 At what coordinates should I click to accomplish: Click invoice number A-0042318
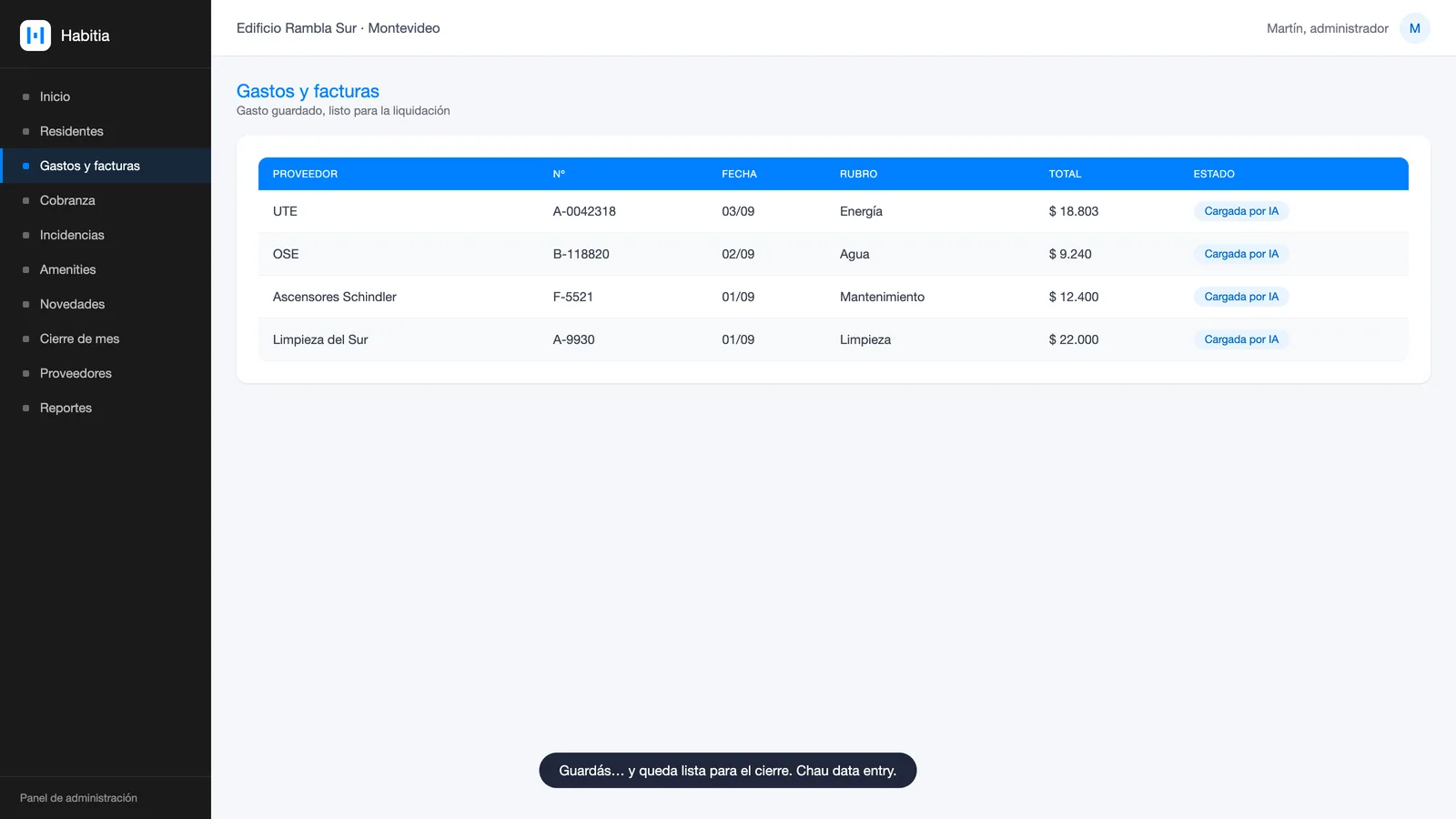pyautogui.click(x=584, y=211)
